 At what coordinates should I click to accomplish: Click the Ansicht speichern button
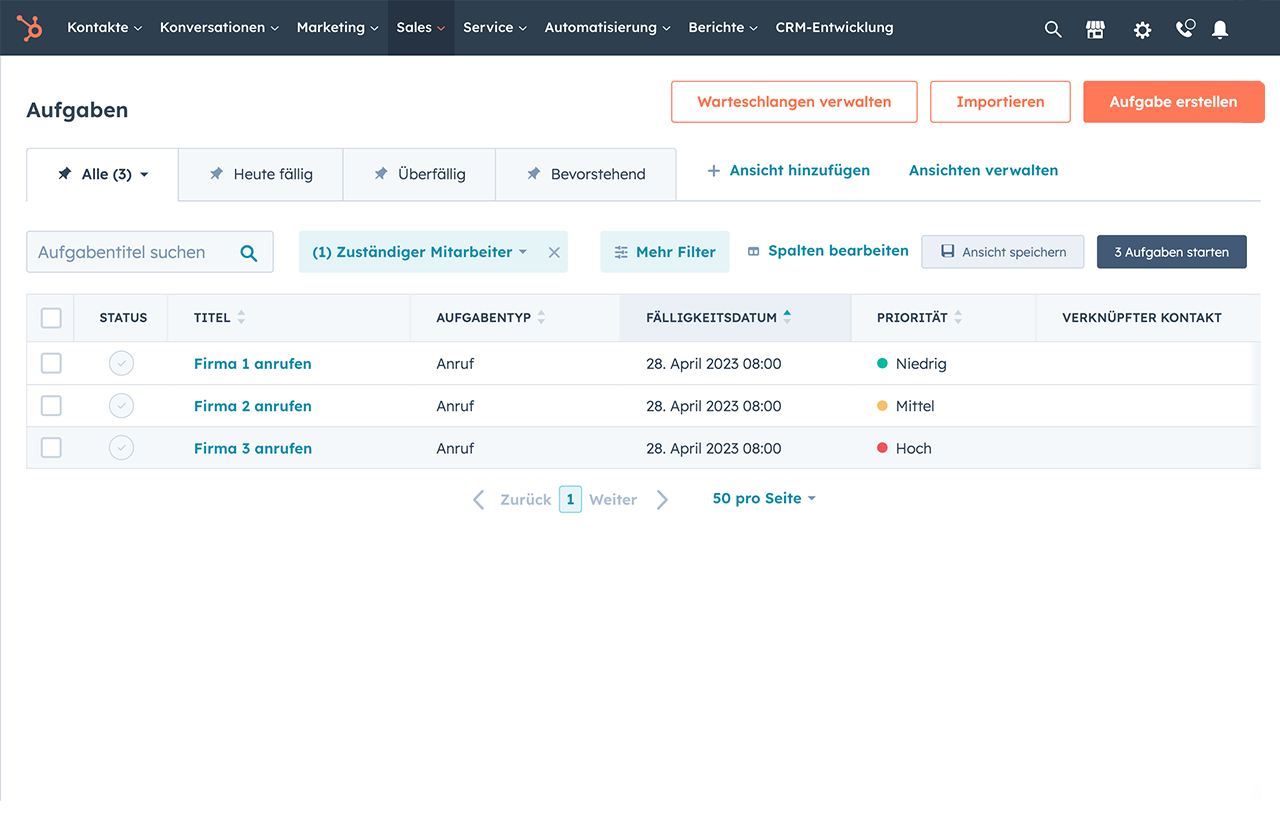(1002, 252)
